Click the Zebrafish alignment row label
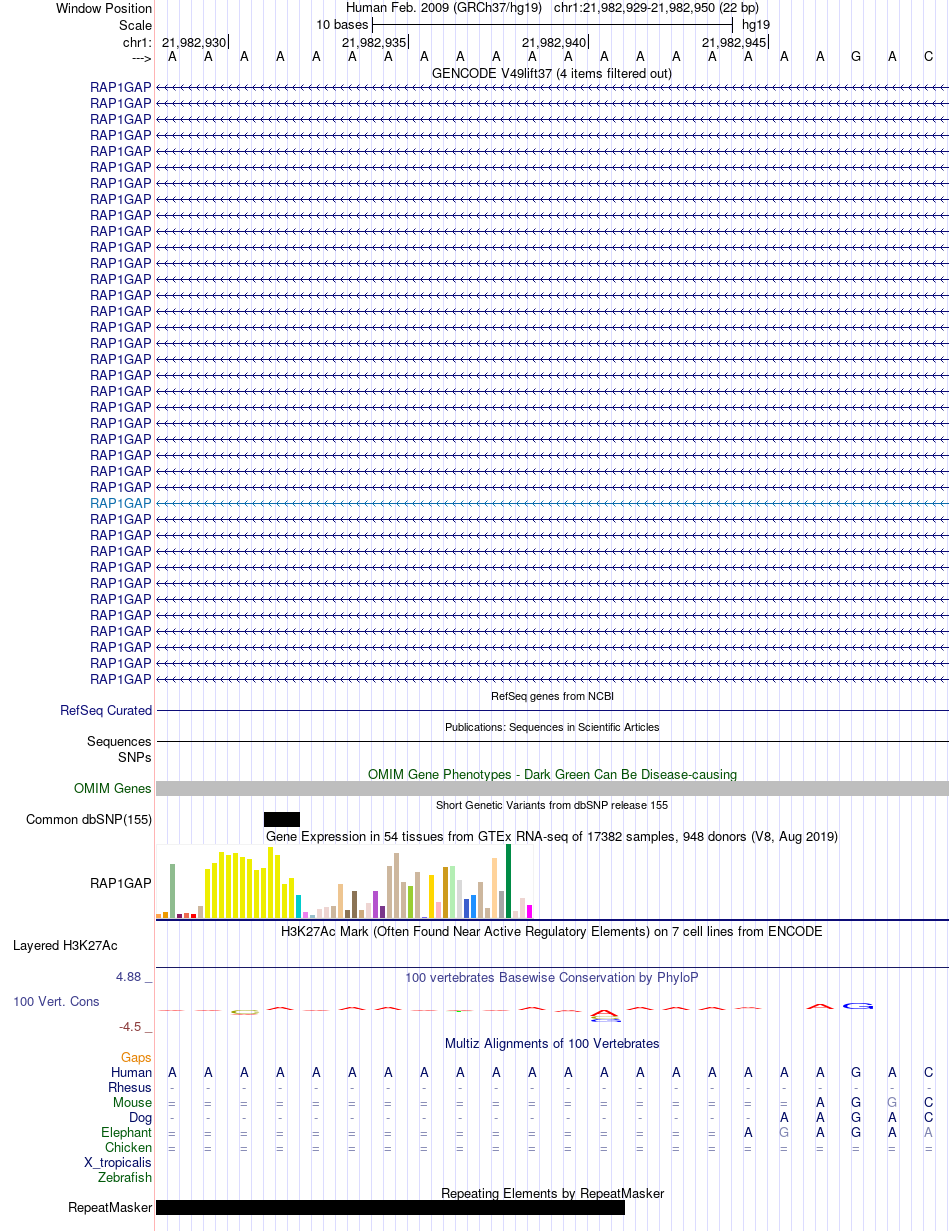Image resolution: width=950 pixels, height=1231 pixels. tap(125, 1177)
